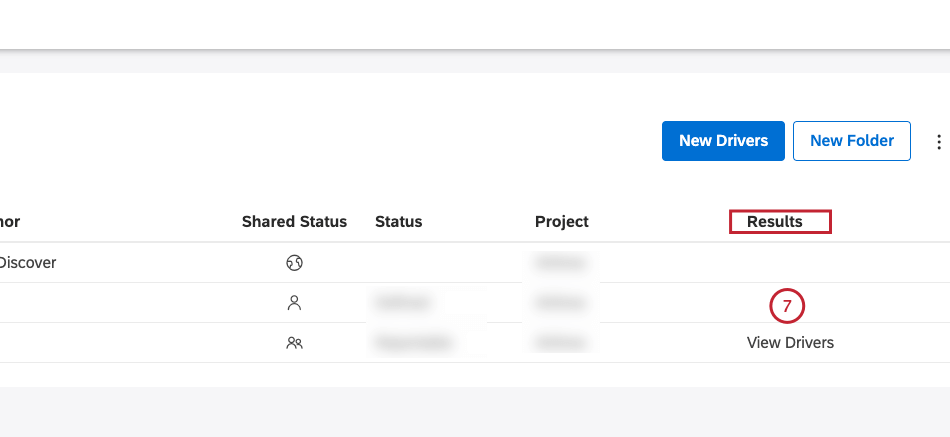Open the three-dot more options menu
Viewport: 950px width, 437px height.
click(938, 142)
